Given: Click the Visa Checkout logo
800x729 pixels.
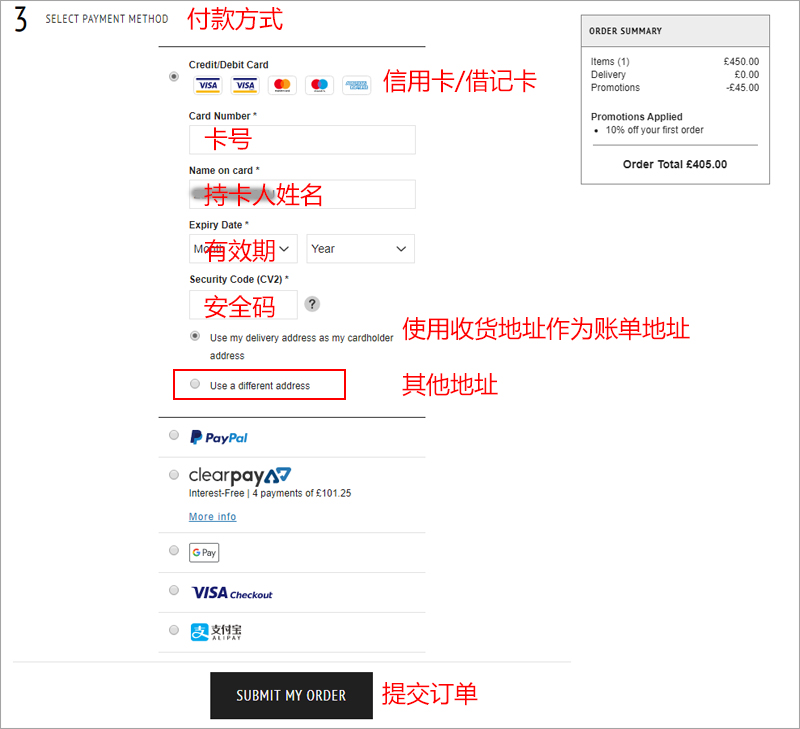Looking at the screenshot, I should tap(232, 593).
